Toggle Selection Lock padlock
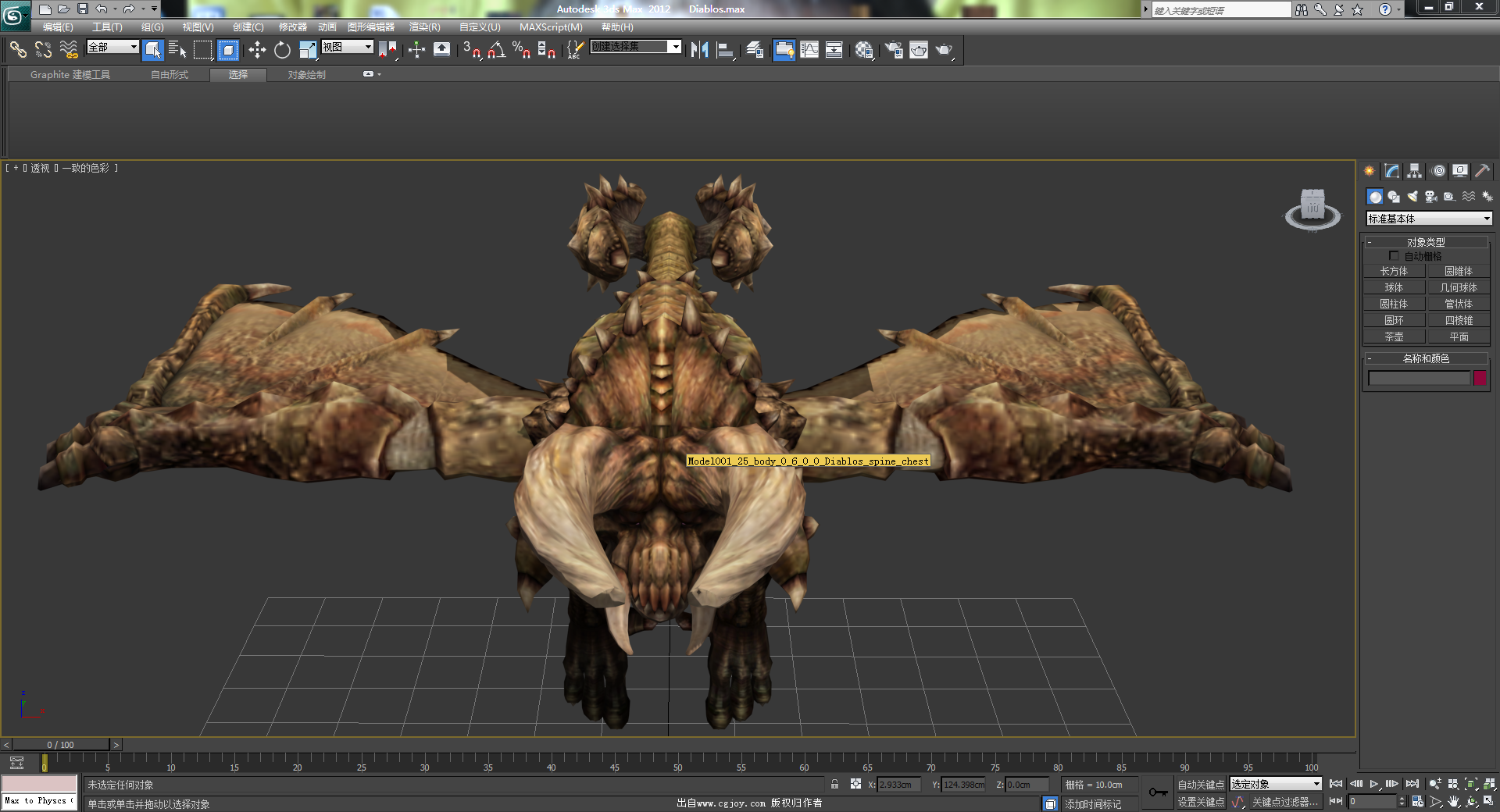 click(834, 785)
